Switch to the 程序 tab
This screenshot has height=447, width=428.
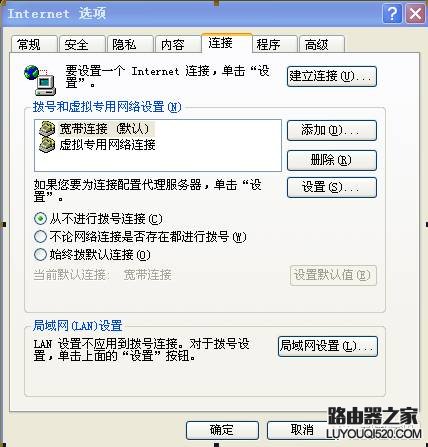point(274,44)
